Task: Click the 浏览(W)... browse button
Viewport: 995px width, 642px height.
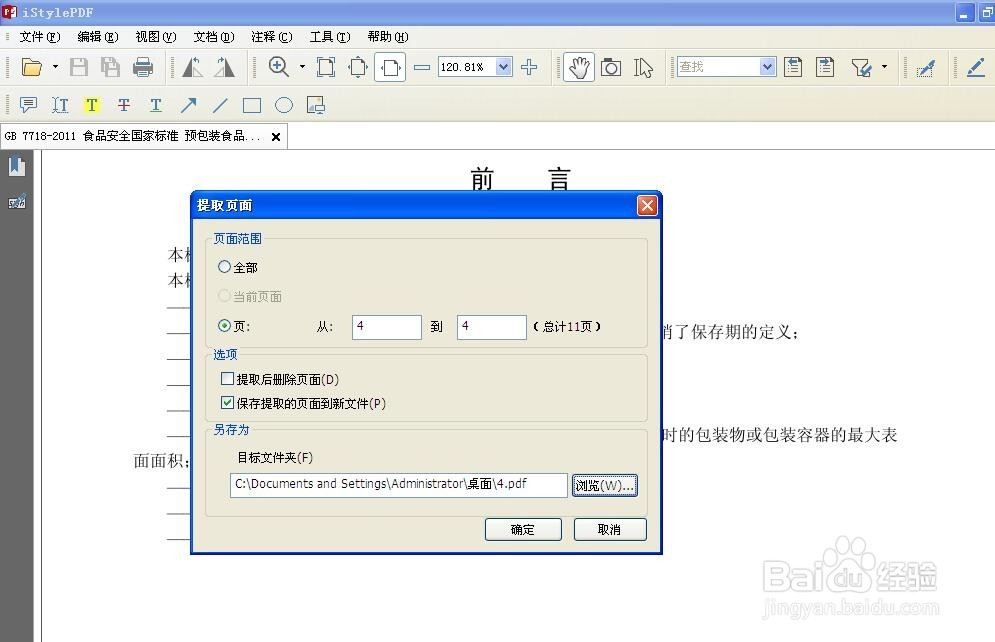Action: click(605, 485)
